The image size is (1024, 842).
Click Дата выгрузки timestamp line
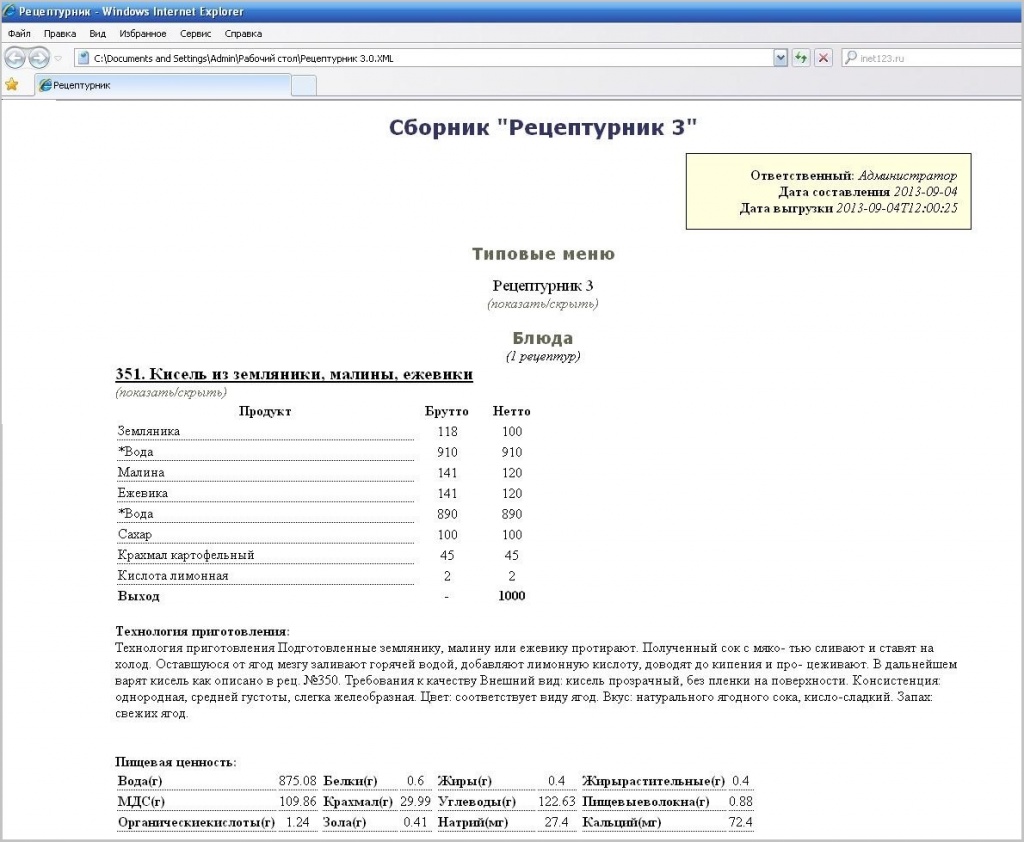[849, 208]
